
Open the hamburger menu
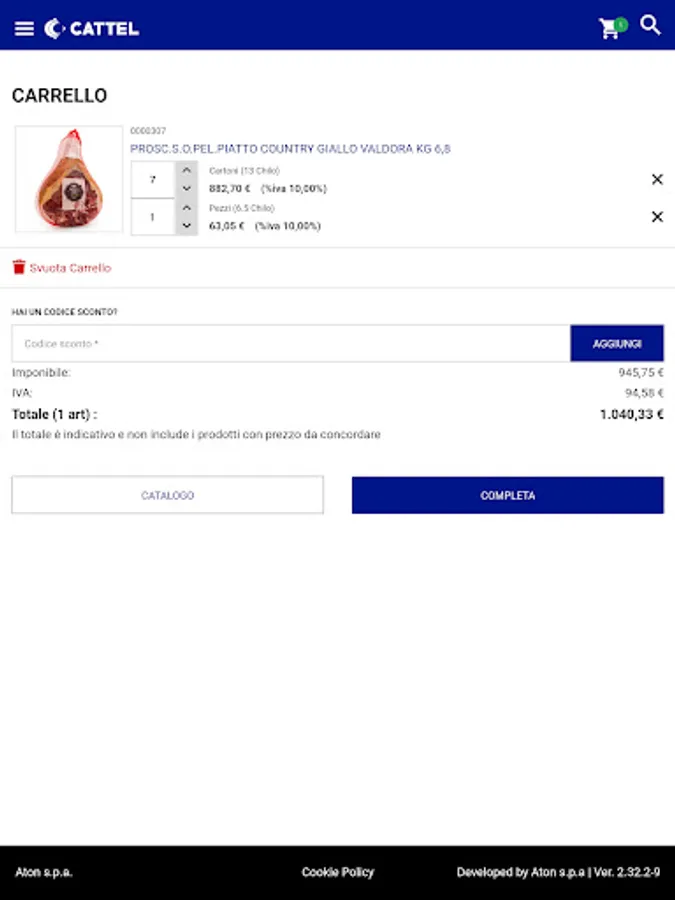click(24, 28)
